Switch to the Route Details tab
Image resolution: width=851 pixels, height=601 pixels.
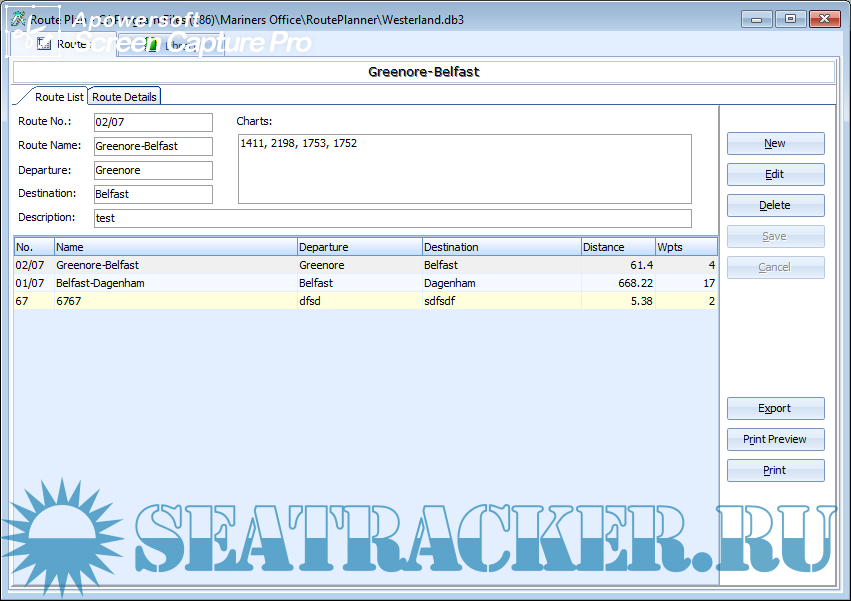point(124,97)
